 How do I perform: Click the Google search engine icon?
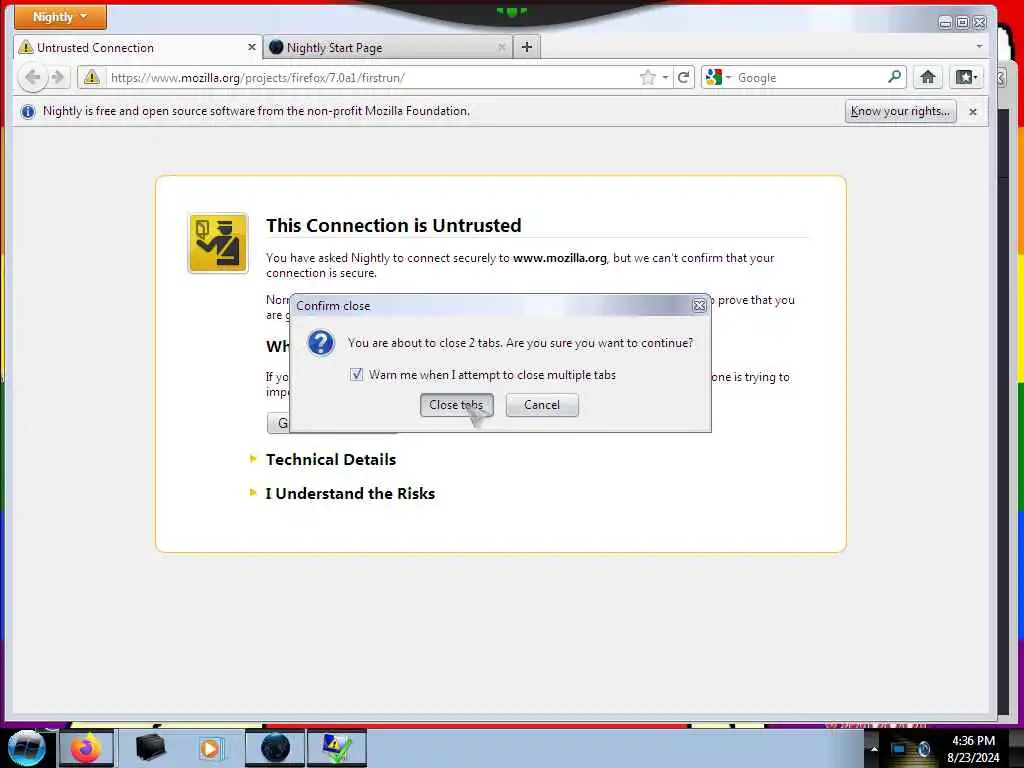(x=713, y=78)
